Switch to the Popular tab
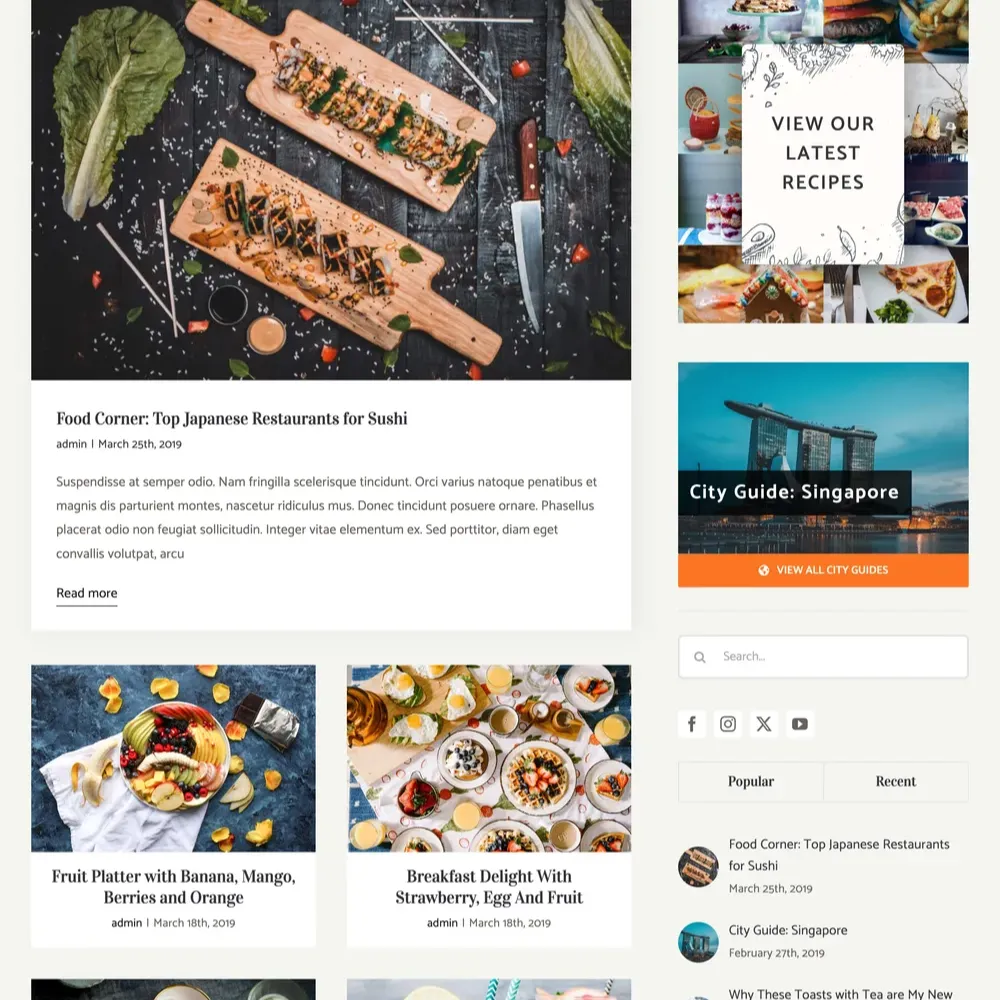The width and height of the screenshot is (1000, 1000). pyautogui.click(x=751, y=781)
